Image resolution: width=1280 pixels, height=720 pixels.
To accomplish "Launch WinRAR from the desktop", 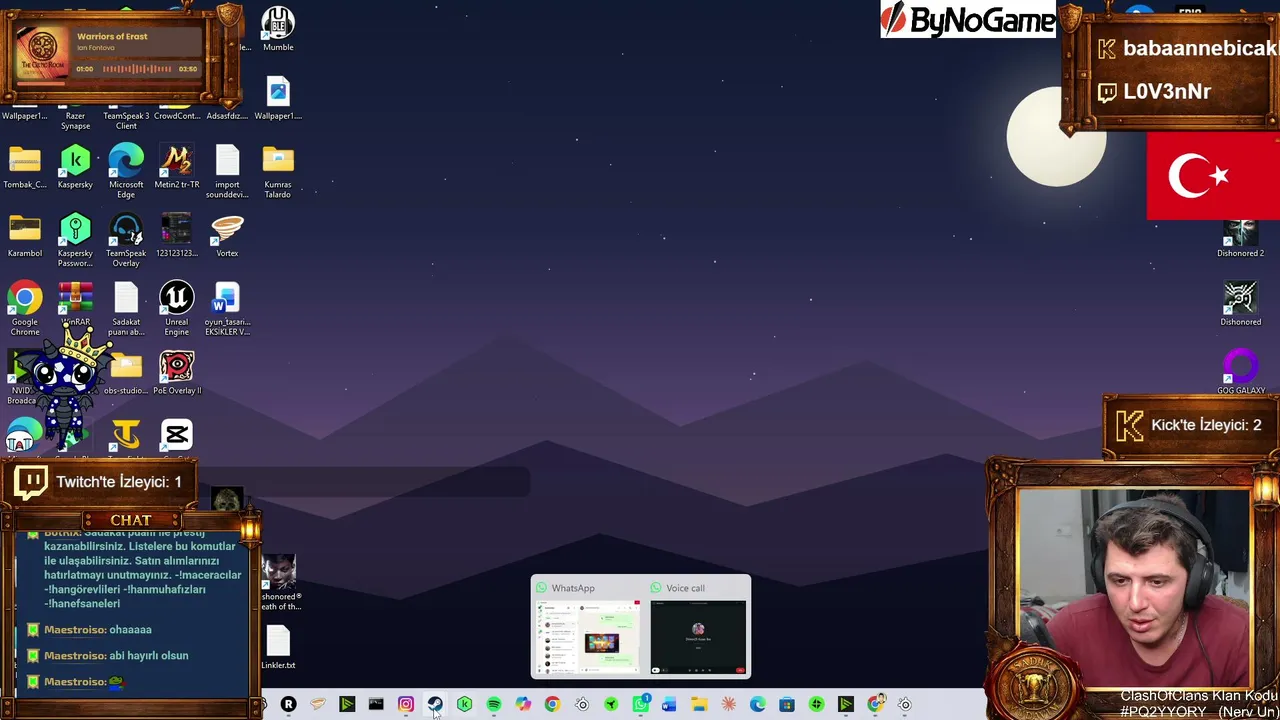I will pyautogui.click(x=75, y=305).
